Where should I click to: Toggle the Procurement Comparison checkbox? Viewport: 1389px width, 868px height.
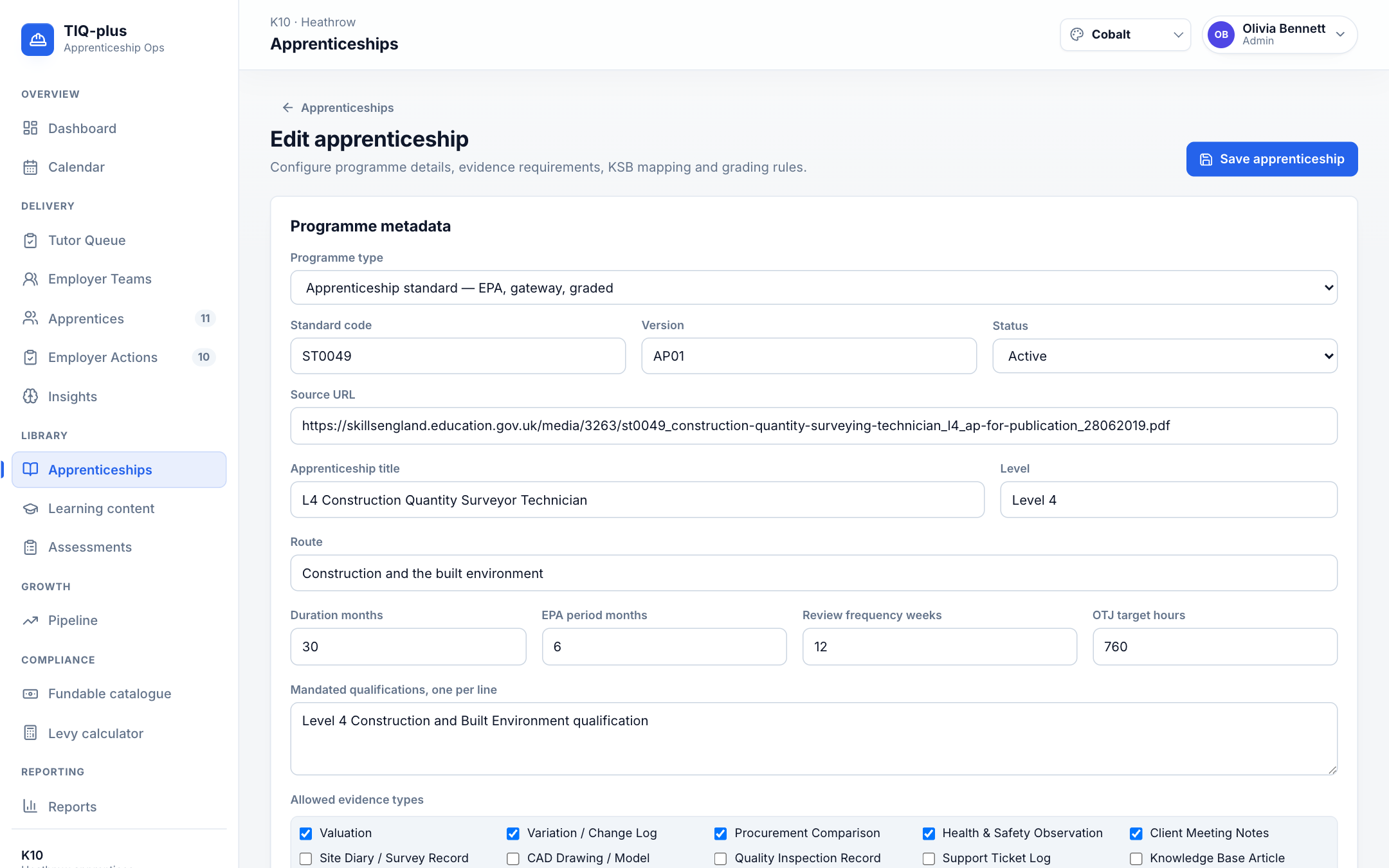click(x=721, y=833)
